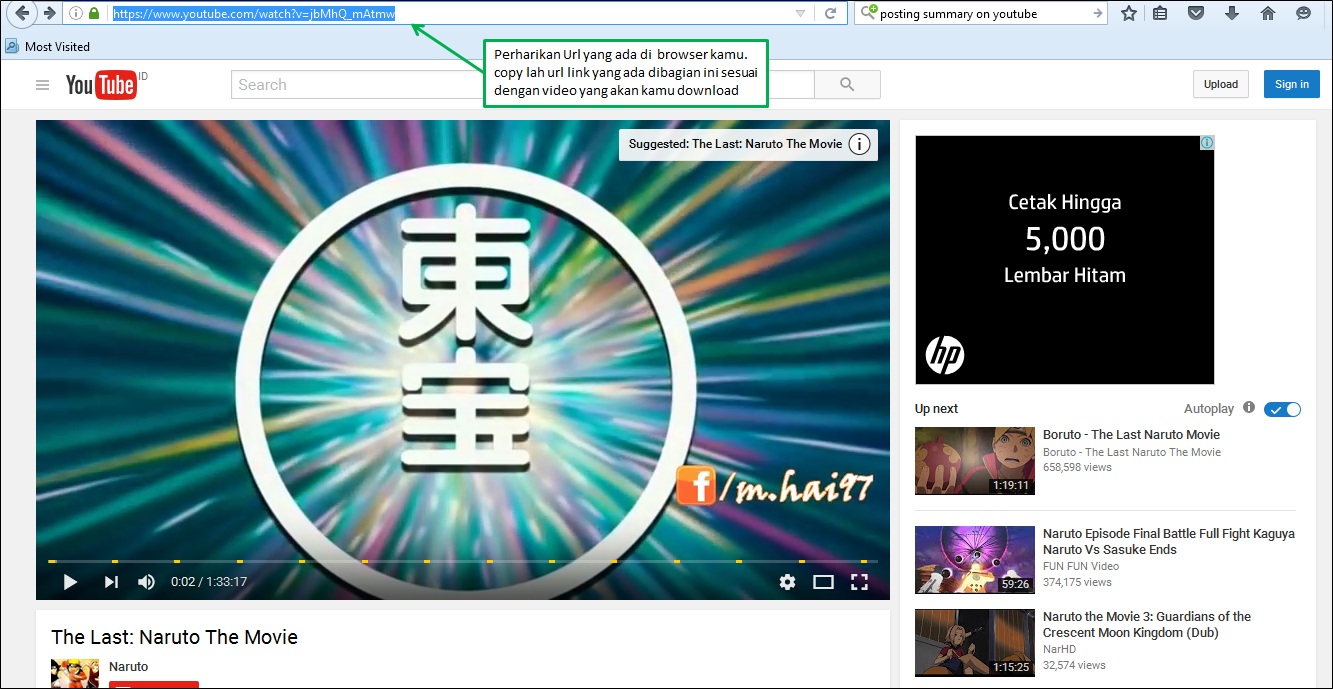Show site information icon in address bar
Screen dimensions: 1333x689
tap(76, 14)
